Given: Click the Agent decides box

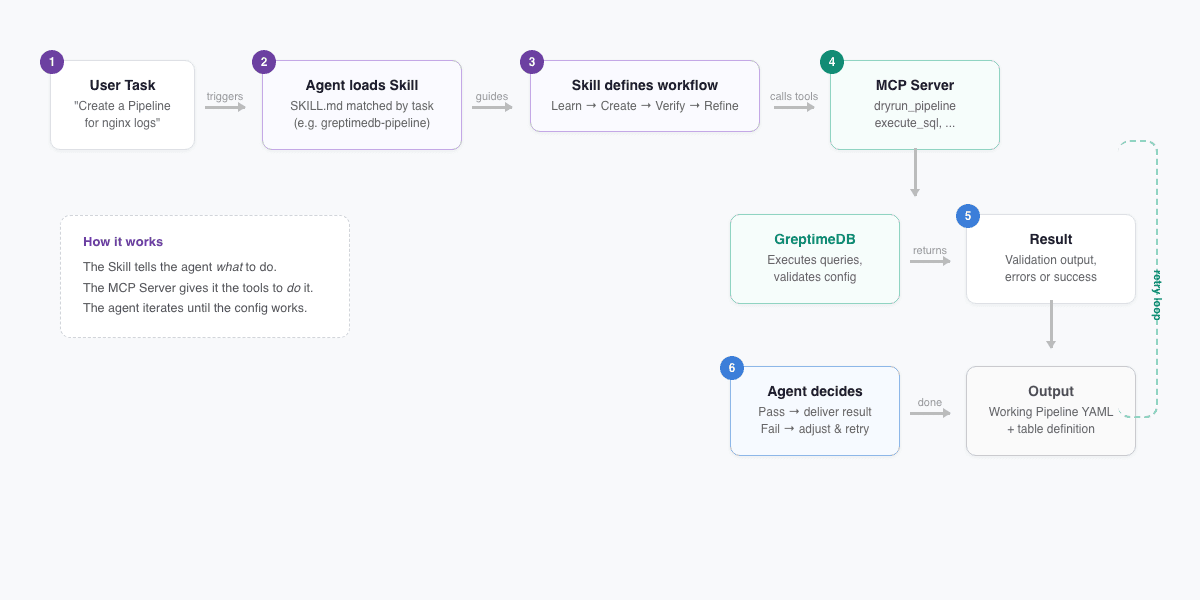Looking at the screenshot, I should click(815, 411).
